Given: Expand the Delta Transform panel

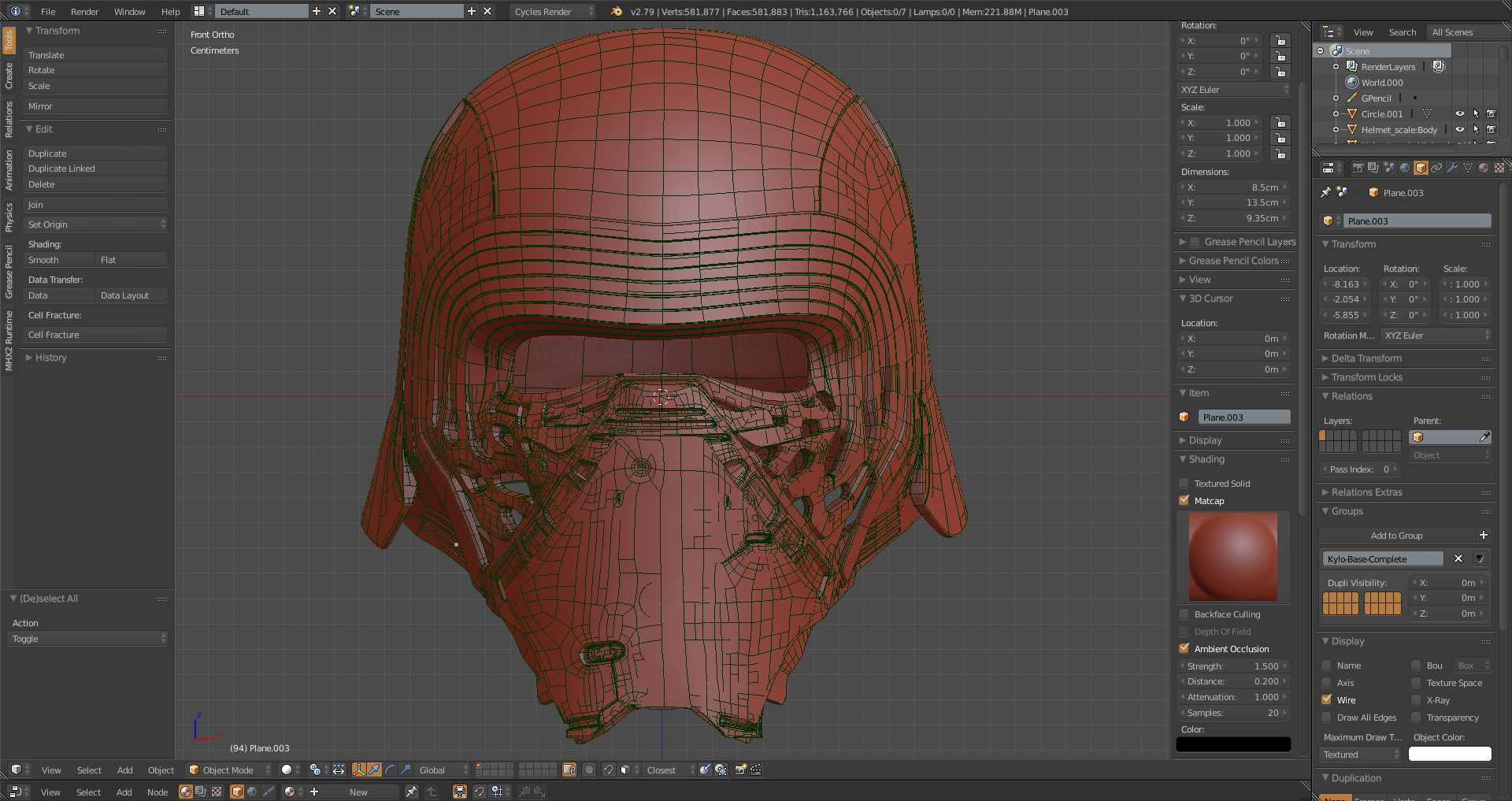Looking at the screenshot, I should coord(1366,358).
